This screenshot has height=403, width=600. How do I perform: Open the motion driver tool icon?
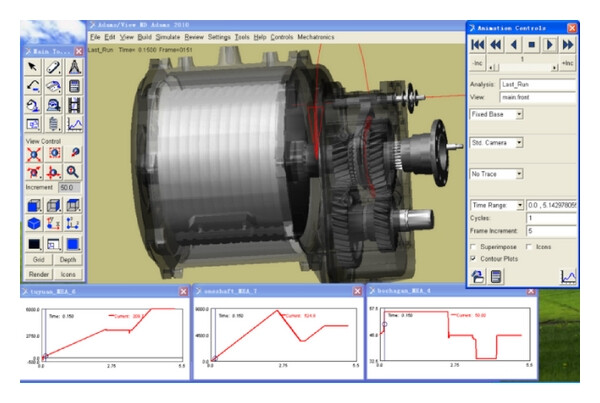(54, 86)
